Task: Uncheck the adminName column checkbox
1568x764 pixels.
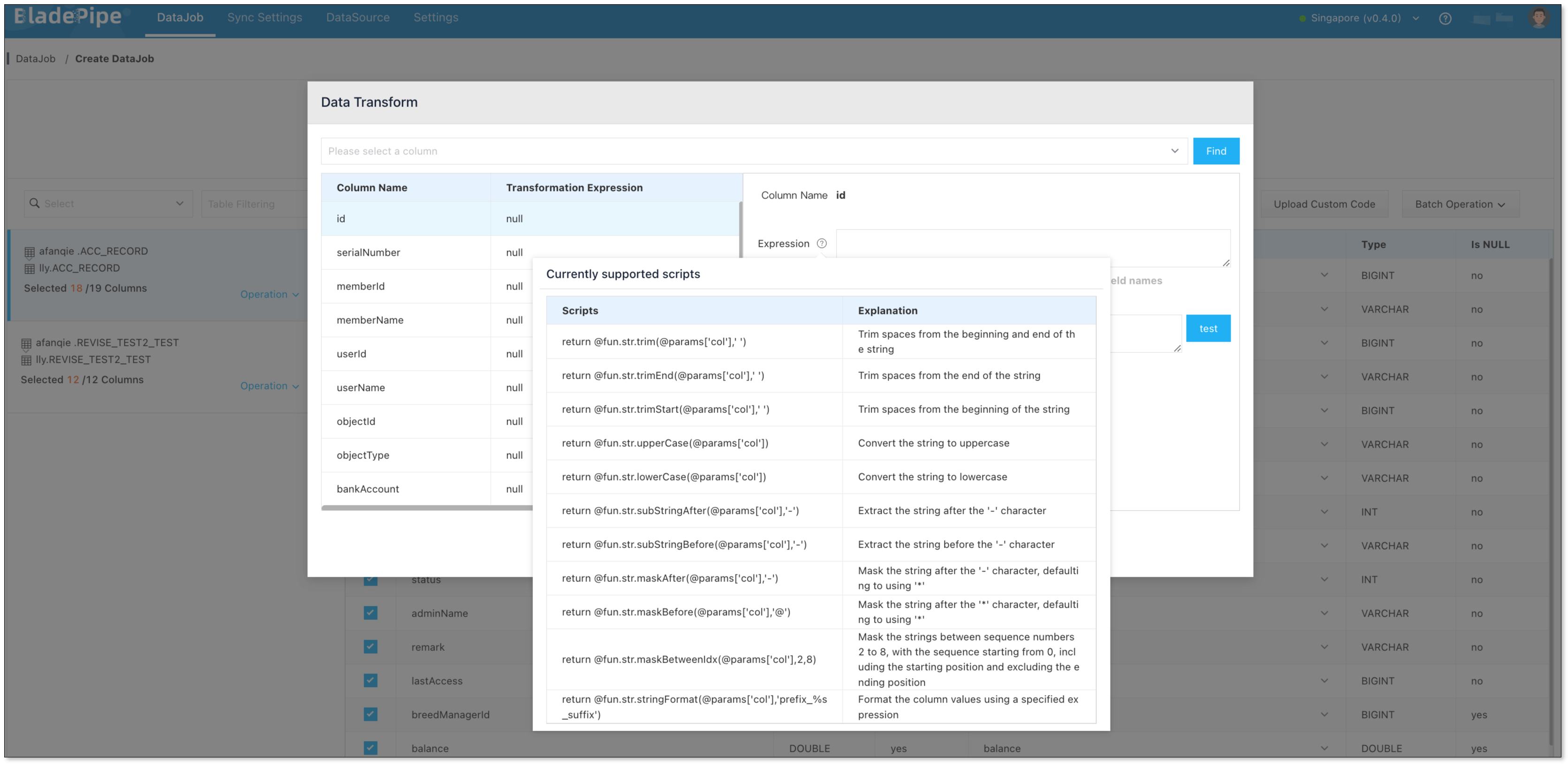Action: 370,612
